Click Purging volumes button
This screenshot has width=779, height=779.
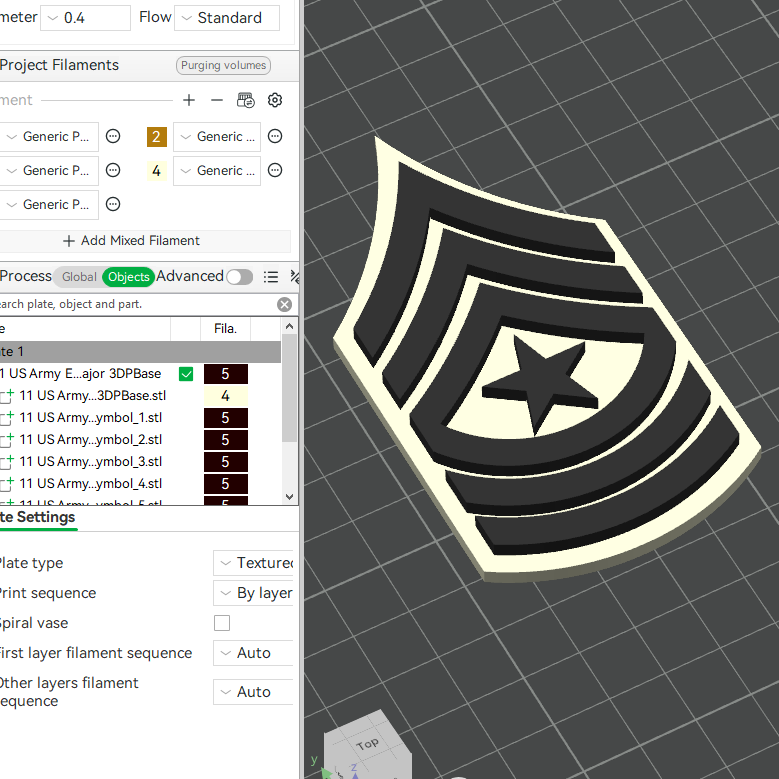(223, 65)
